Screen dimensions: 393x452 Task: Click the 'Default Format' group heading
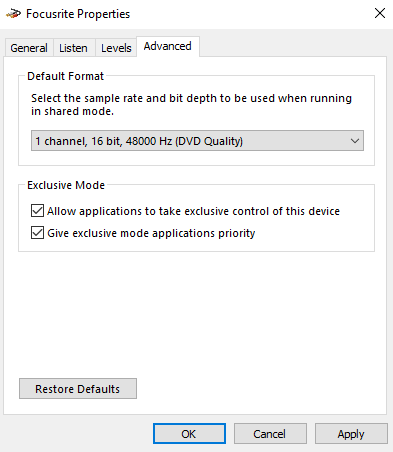(x=66, y=76)
